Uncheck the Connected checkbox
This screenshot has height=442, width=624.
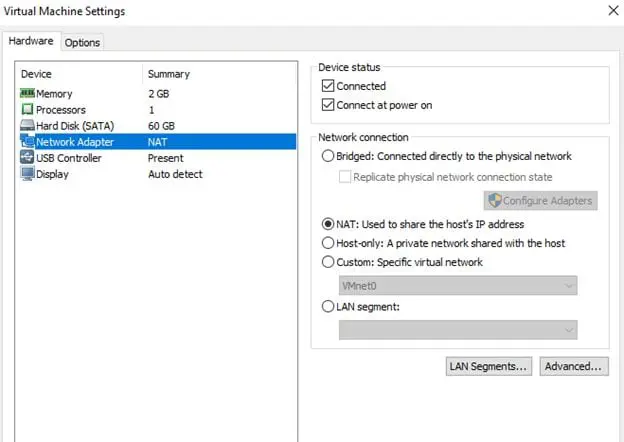327,87
